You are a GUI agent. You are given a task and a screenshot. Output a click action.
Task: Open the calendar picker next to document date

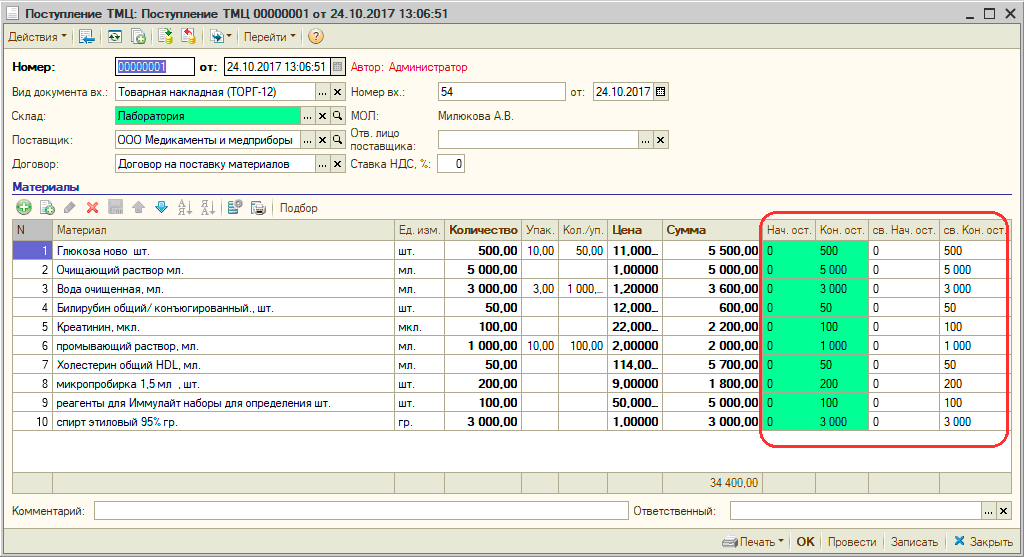[x=338, y=67]
